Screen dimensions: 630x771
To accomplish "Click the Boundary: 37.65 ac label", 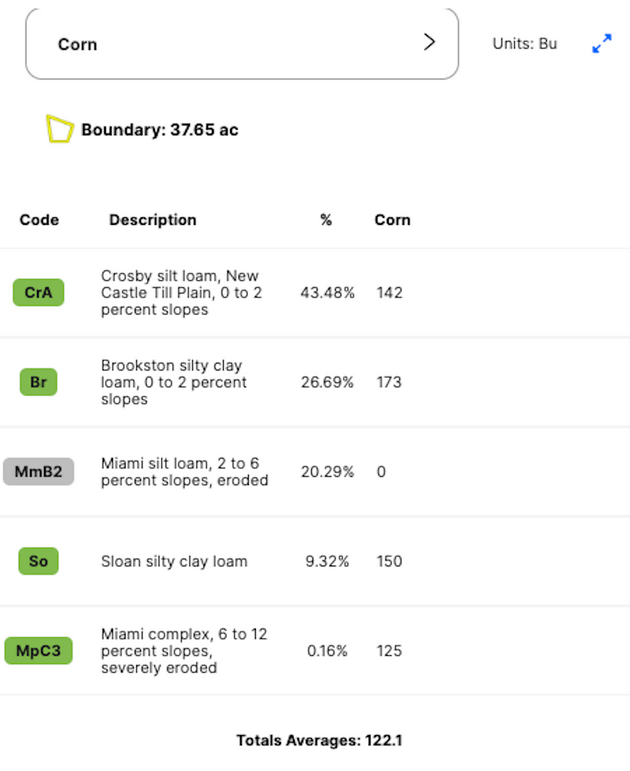I will pyautogui.click(x=160, y=130).
